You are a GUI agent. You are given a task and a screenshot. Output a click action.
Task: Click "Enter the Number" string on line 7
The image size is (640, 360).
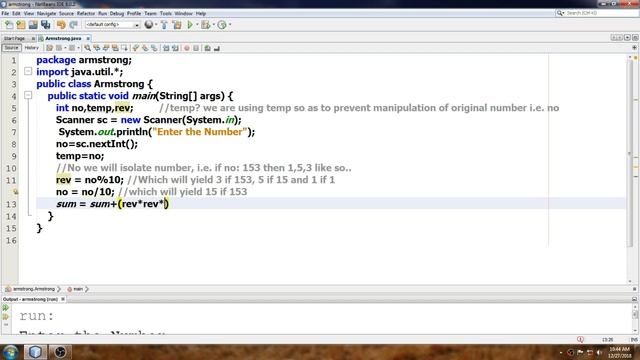point(200,132)
